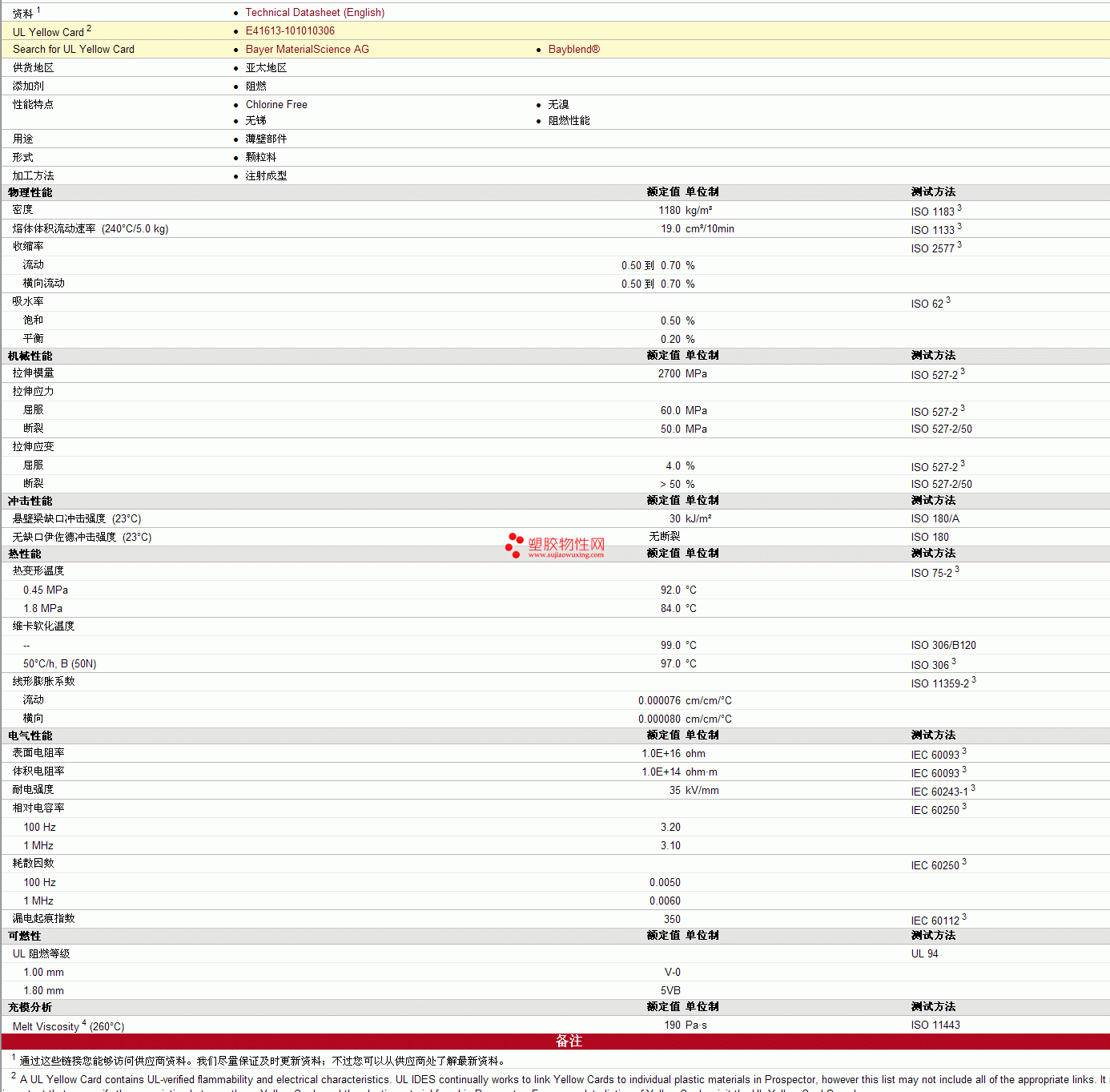Click the '悬壁梁缺口冲击强度 (23°C)' label
The image size is (1110, 1092).
tap(77, 519)
